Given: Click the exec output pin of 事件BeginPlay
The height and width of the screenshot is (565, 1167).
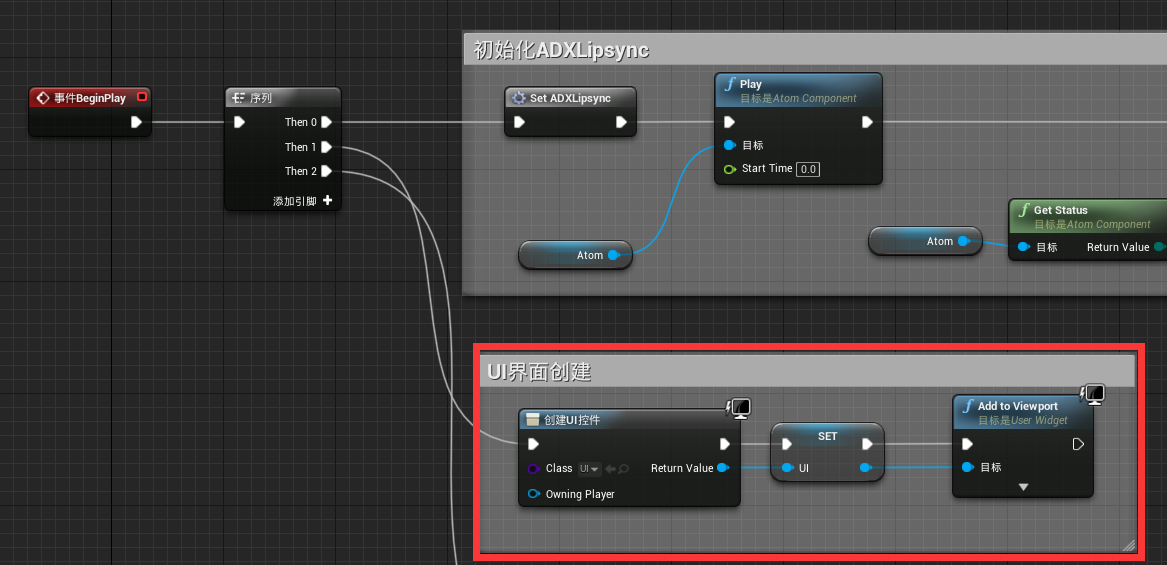Looking at the screenshot, I should point(137,122).
